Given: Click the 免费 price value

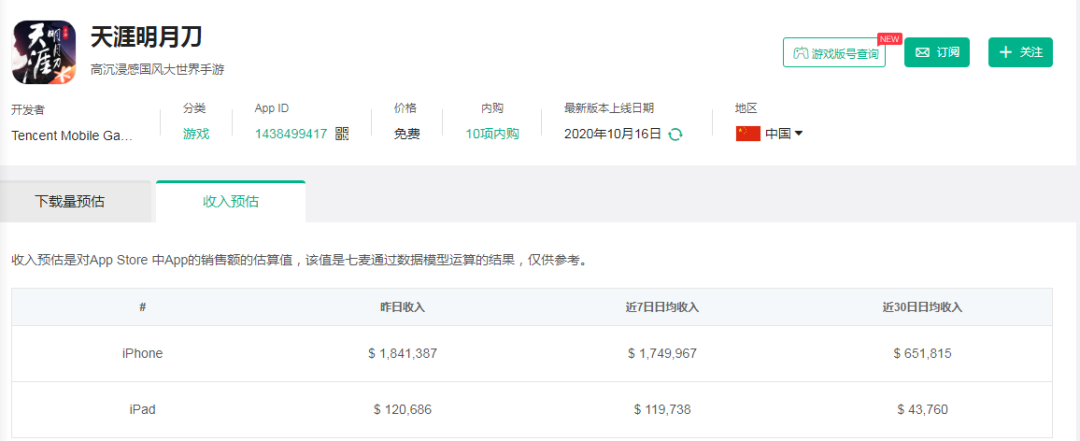Looking at the screenshot, I should click(406, 134).
